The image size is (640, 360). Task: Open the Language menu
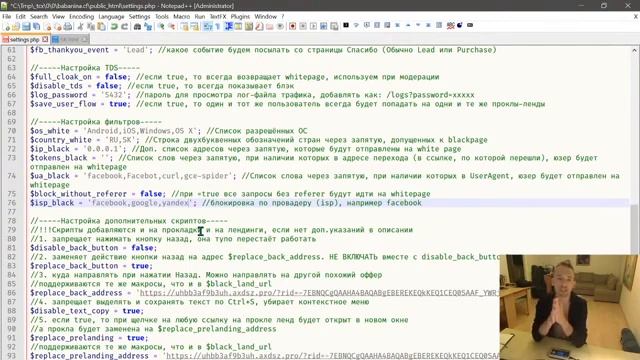click(x=111, y=16)
